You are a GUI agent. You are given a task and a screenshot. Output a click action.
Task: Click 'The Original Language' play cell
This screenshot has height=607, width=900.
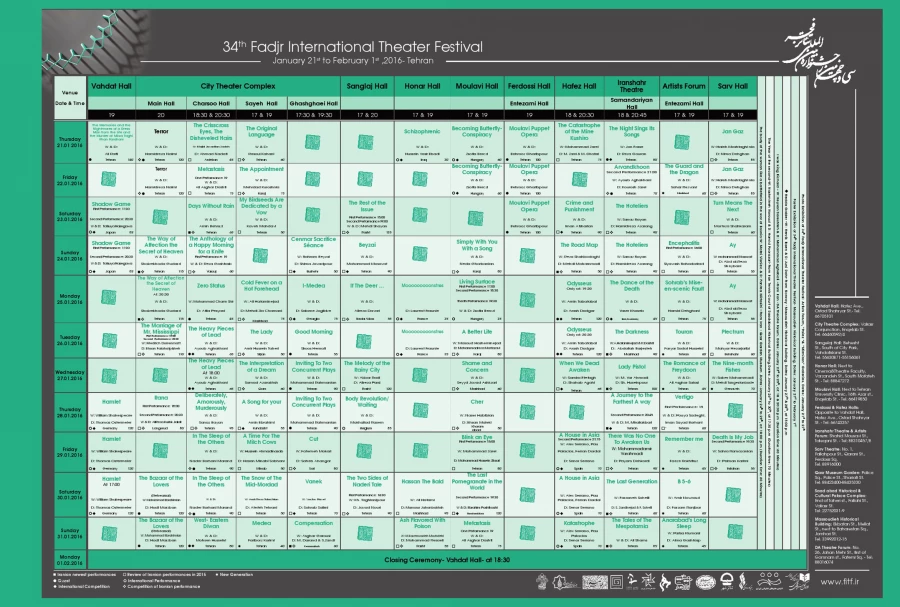pos(261,142)
